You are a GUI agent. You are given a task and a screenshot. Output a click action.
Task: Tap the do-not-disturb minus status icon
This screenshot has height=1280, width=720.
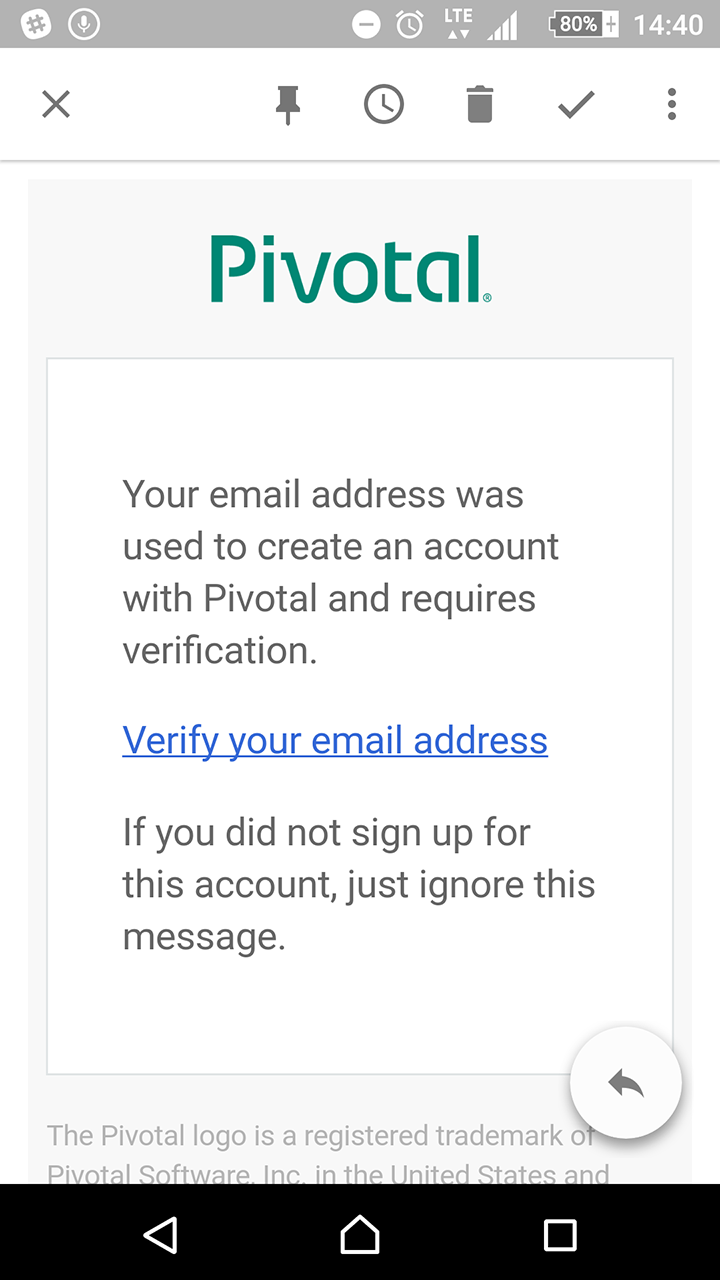coord(367,24)
